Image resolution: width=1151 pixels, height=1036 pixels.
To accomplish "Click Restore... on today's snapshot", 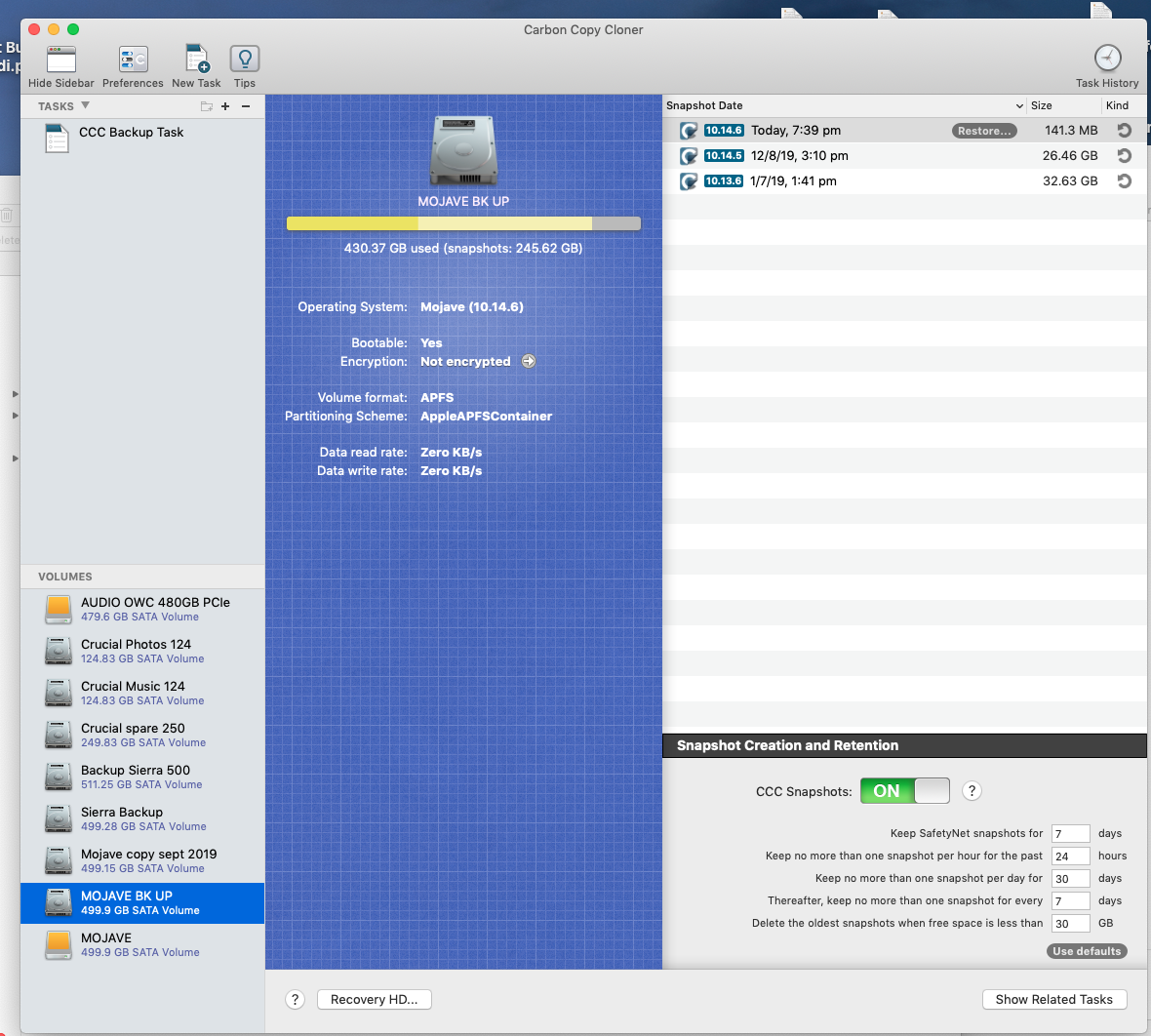I will pyautogui.click(x=983, y=131).
